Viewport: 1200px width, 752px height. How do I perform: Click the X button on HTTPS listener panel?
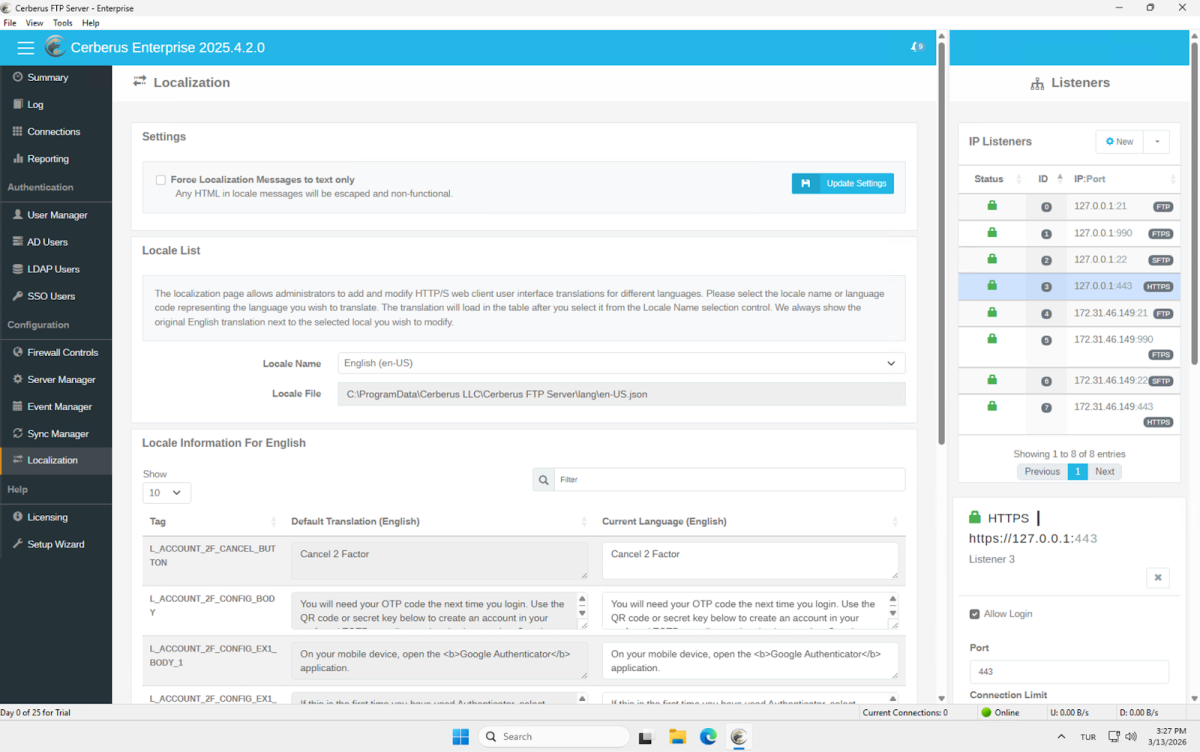tap(1157, 578)
